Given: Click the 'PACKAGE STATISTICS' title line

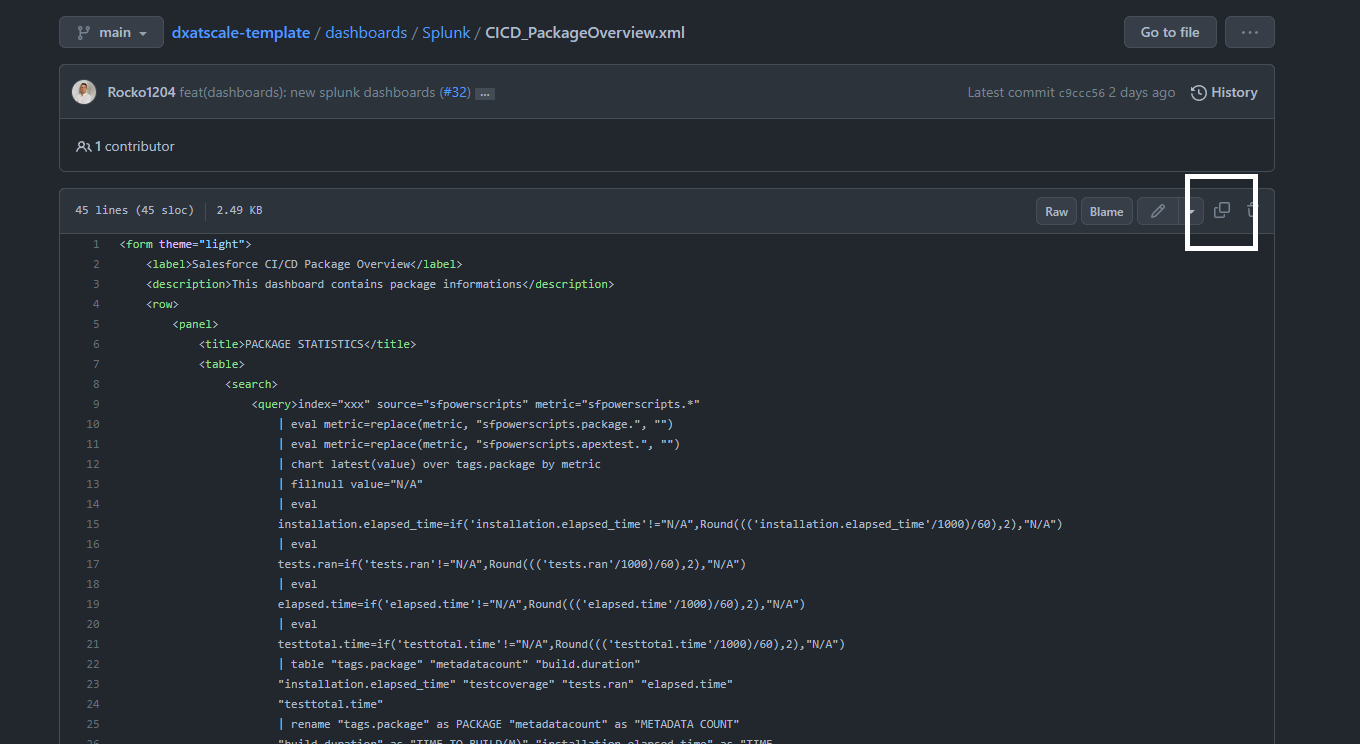Looking at the screenshot, I should pyautogui.click(x=307, y=344).
